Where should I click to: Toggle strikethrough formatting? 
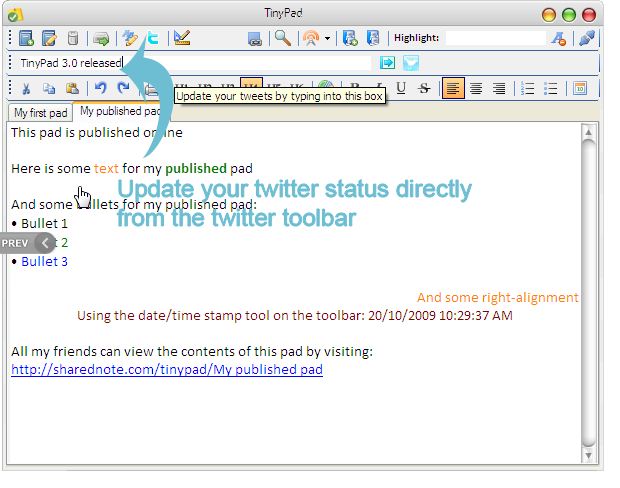[424, 88]
